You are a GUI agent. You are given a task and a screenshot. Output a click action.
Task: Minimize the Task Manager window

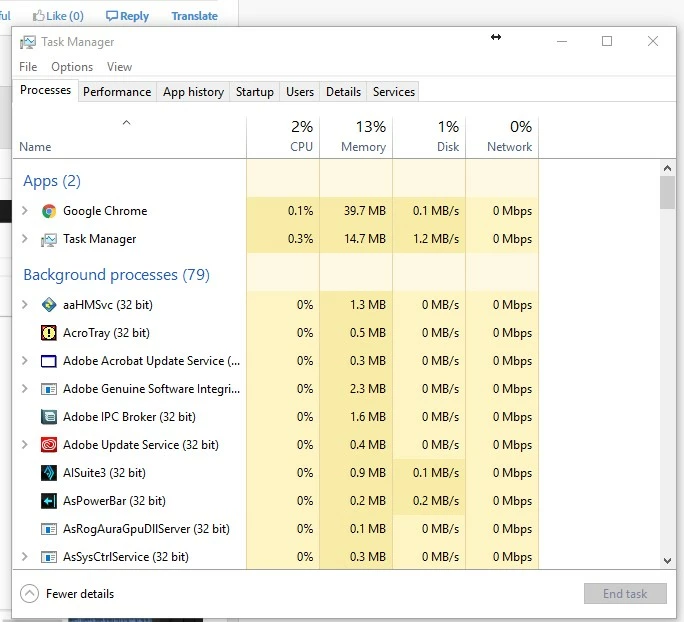click(562, 41)
